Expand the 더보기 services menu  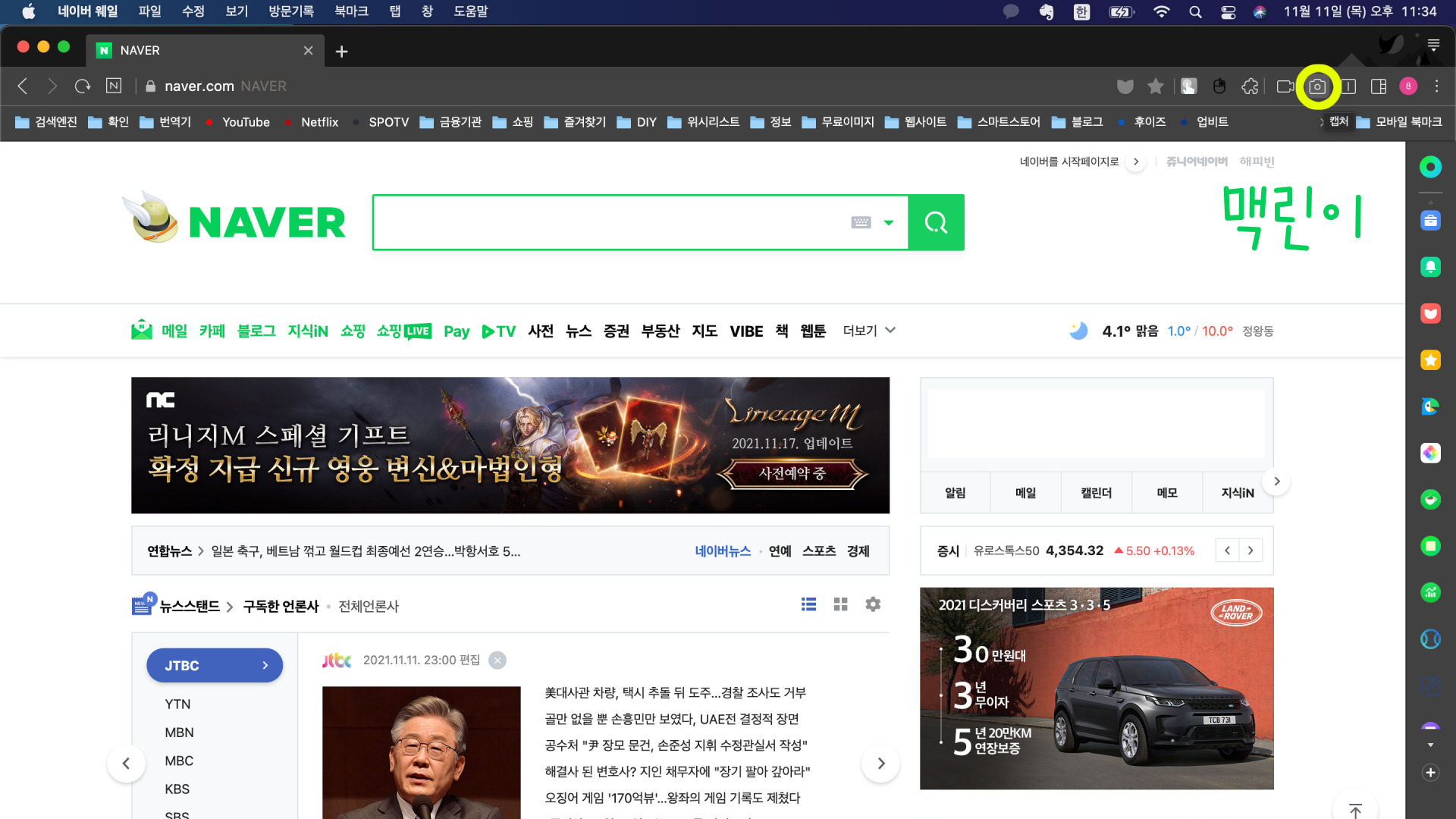[869, 331]
